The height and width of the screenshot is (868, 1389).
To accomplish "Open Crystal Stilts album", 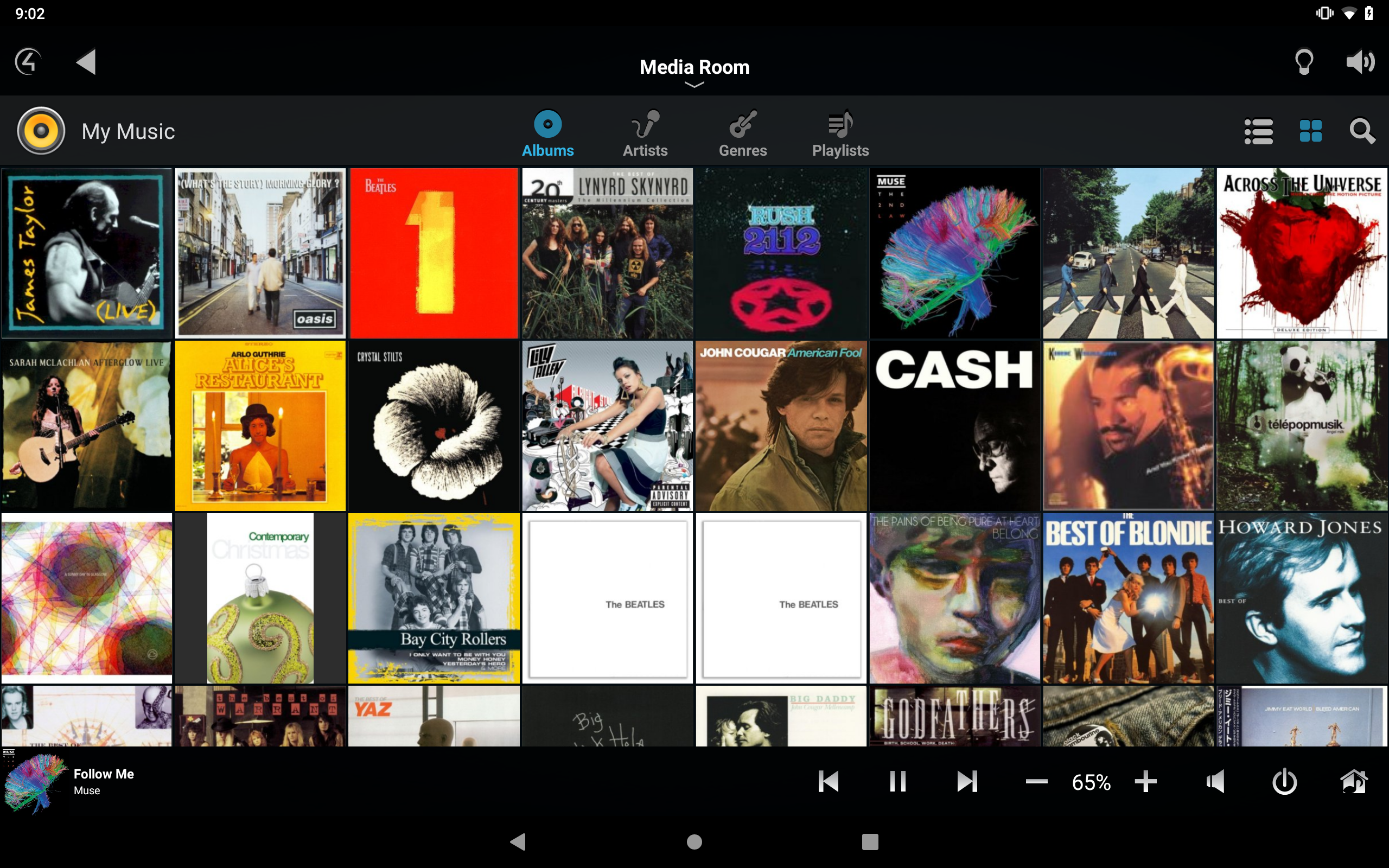I will coord(434,426).
